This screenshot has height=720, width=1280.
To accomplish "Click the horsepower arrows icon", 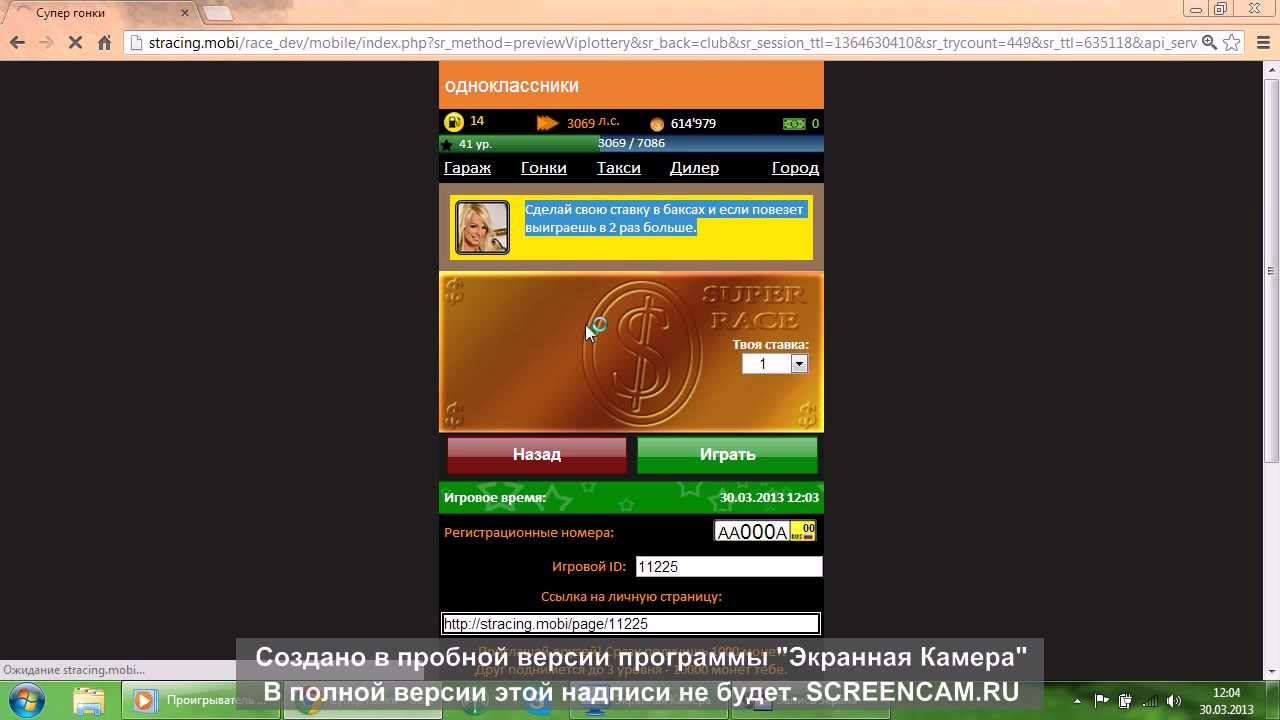I will (x=547, y=123).
